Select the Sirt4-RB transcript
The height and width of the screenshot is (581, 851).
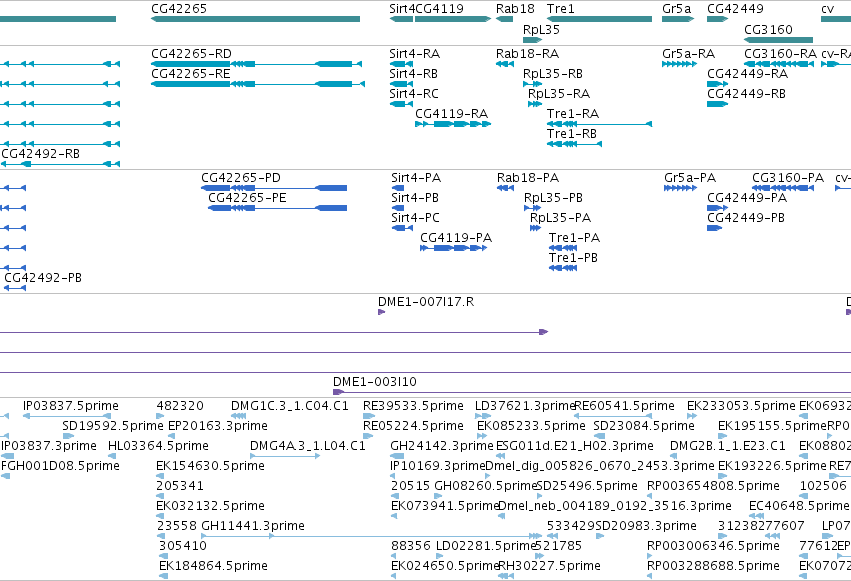tap(402, 84)
